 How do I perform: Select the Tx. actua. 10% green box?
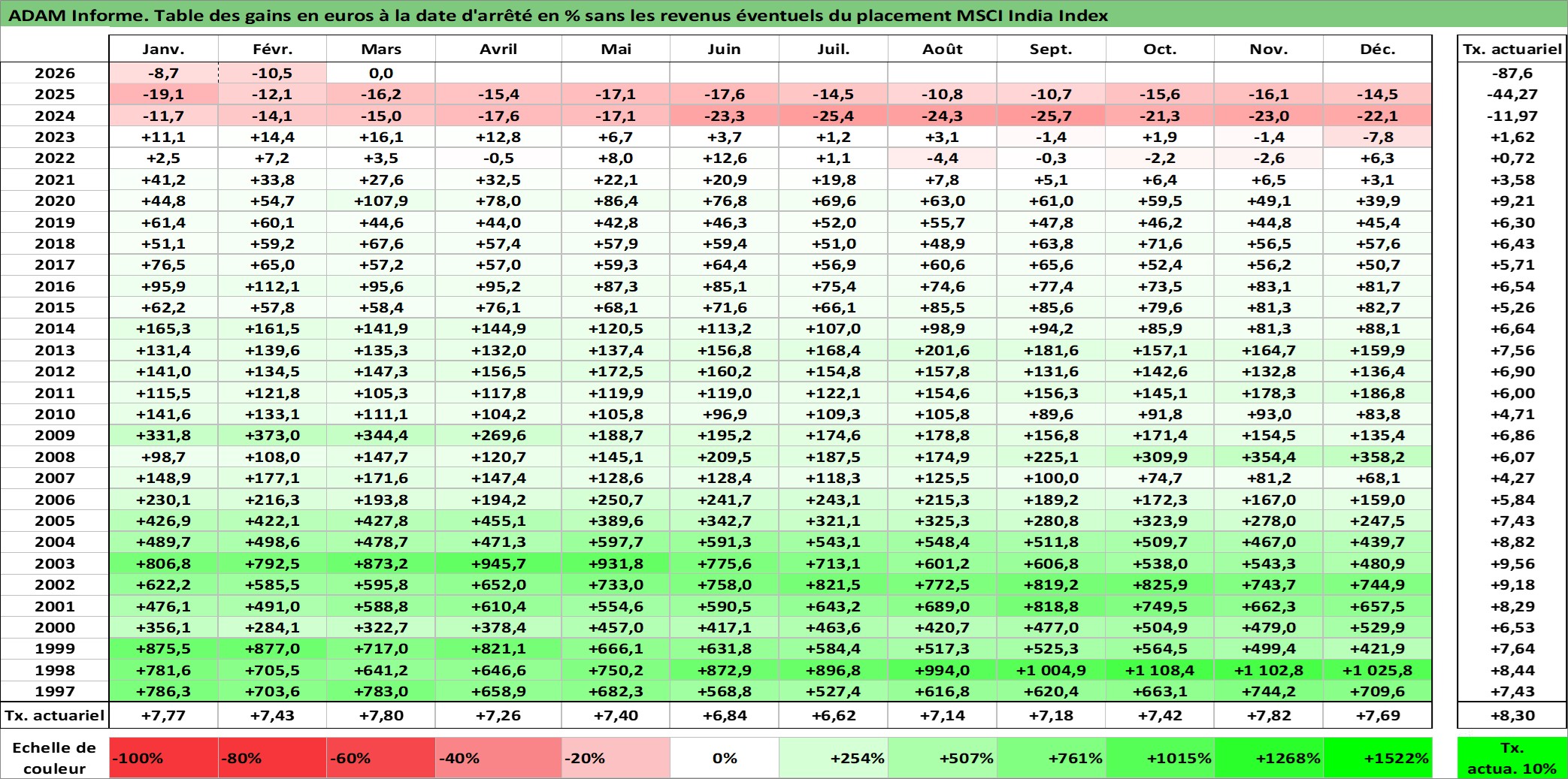tap(1512, 758)
